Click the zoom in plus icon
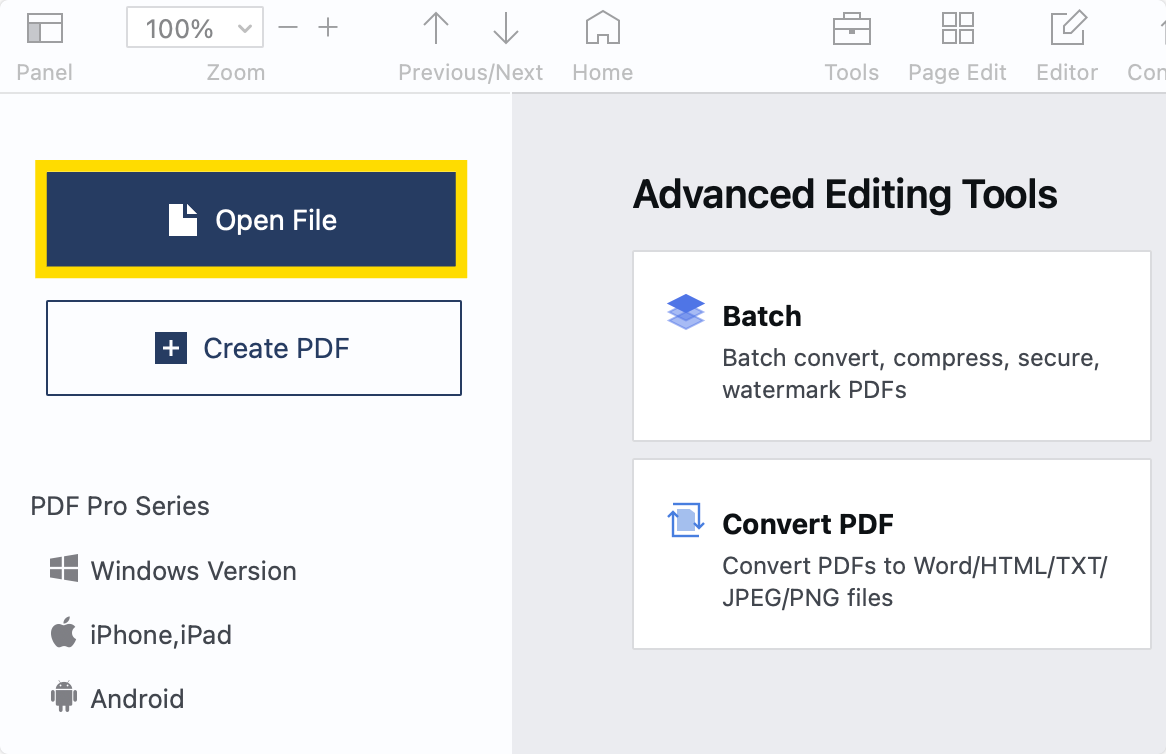1166x754 pixels. (x=328, y=28)
